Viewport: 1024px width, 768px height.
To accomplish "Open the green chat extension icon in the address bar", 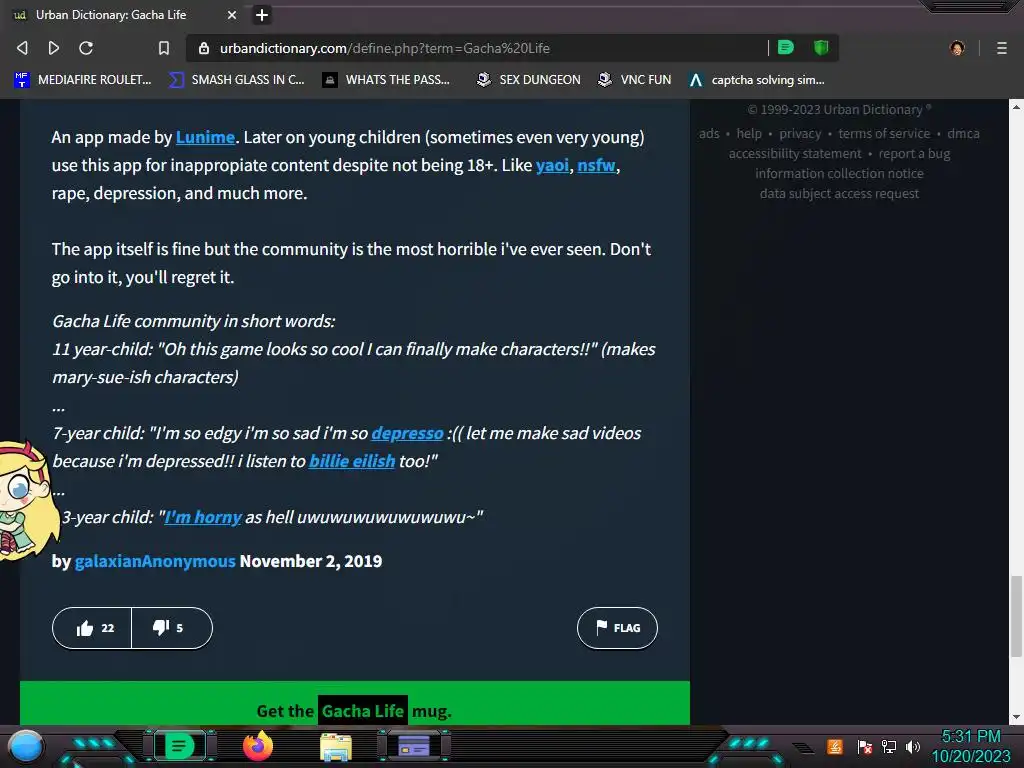I will (786, 47).
